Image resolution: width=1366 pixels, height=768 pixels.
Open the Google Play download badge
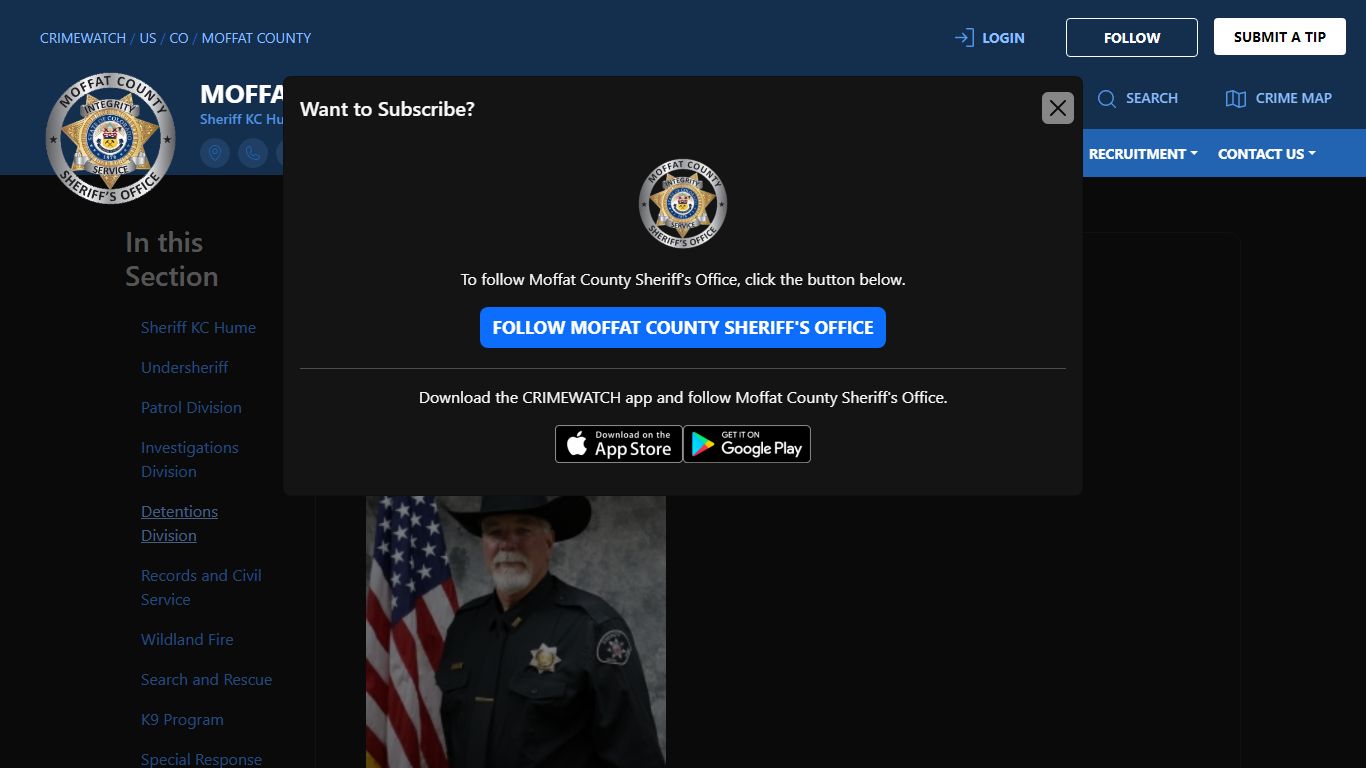[747, 444]
